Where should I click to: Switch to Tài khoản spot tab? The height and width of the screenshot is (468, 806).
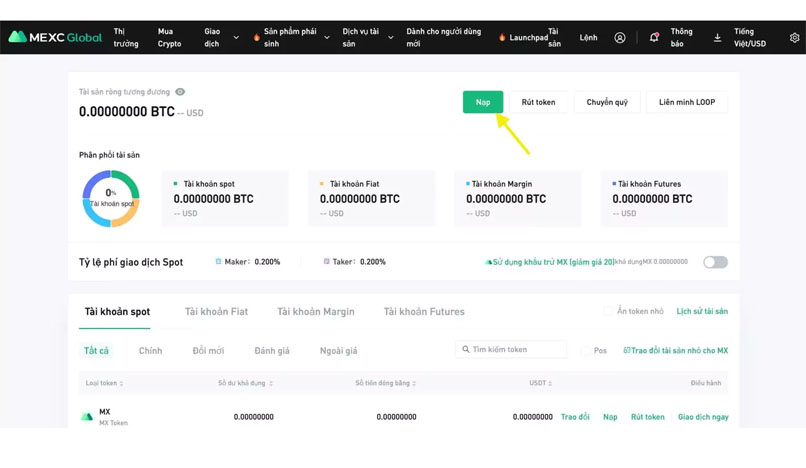pyautogui.click(x=117, y=312)
